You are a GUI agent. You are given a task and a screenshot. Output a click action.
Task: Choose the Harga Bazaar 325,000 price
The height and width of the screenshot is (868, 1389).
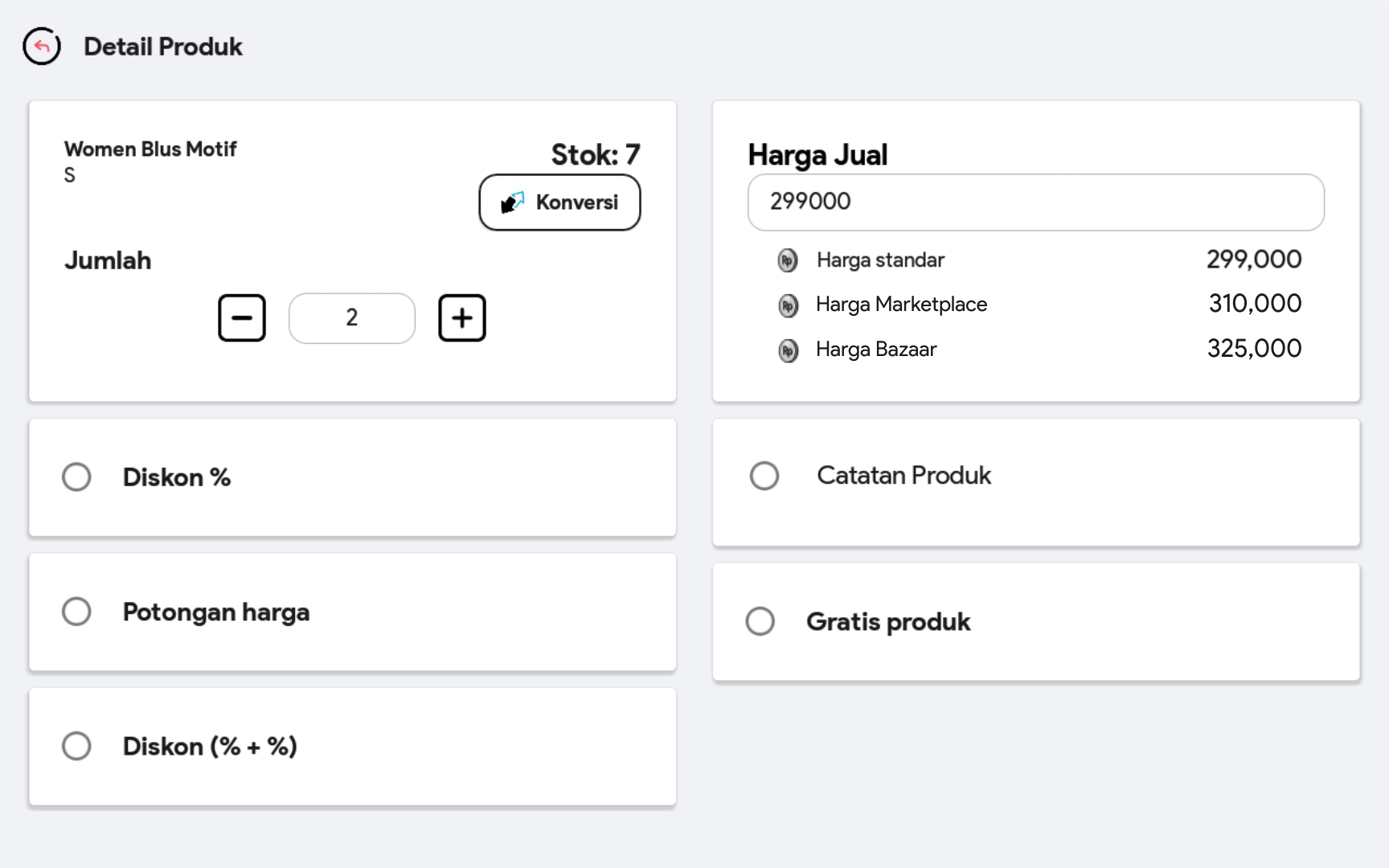(1254, 349)
